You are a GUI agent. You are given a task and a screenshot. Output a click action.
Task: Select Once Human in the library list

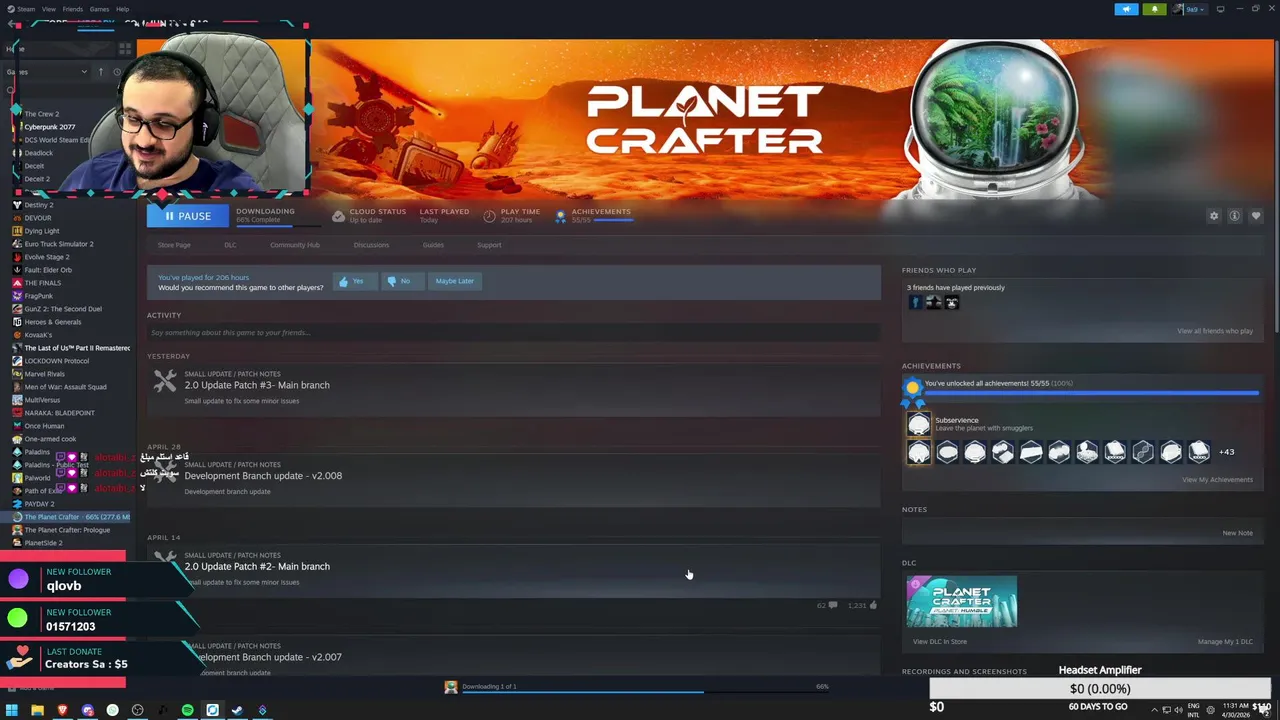(44, 426)
